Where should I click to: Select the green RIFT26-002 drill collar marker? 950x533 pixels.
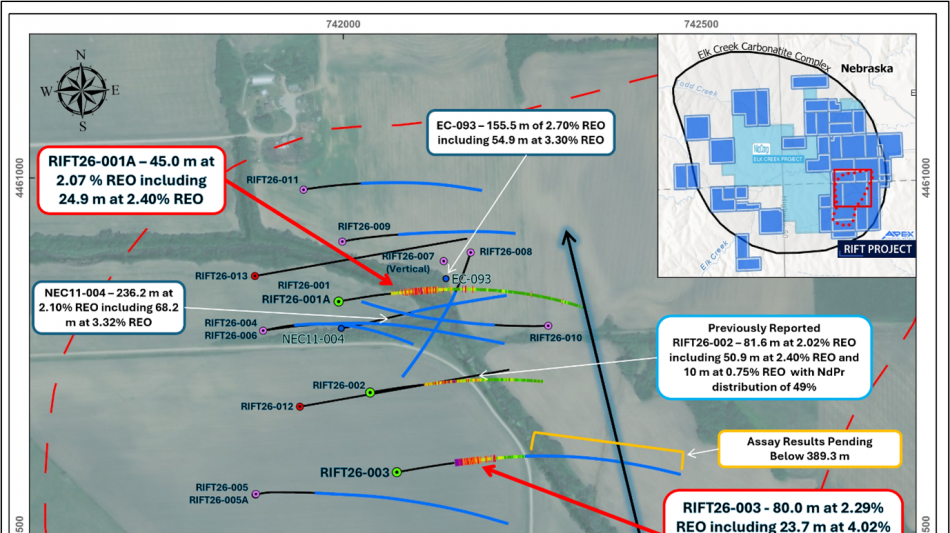coord(370,393)
